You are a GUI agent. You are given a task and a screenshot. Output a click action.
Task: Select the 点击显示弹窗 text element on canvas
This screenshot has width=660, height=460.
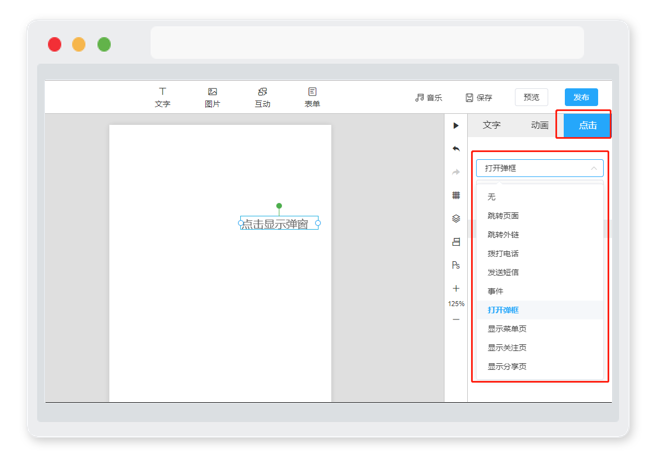click(279, 223)
